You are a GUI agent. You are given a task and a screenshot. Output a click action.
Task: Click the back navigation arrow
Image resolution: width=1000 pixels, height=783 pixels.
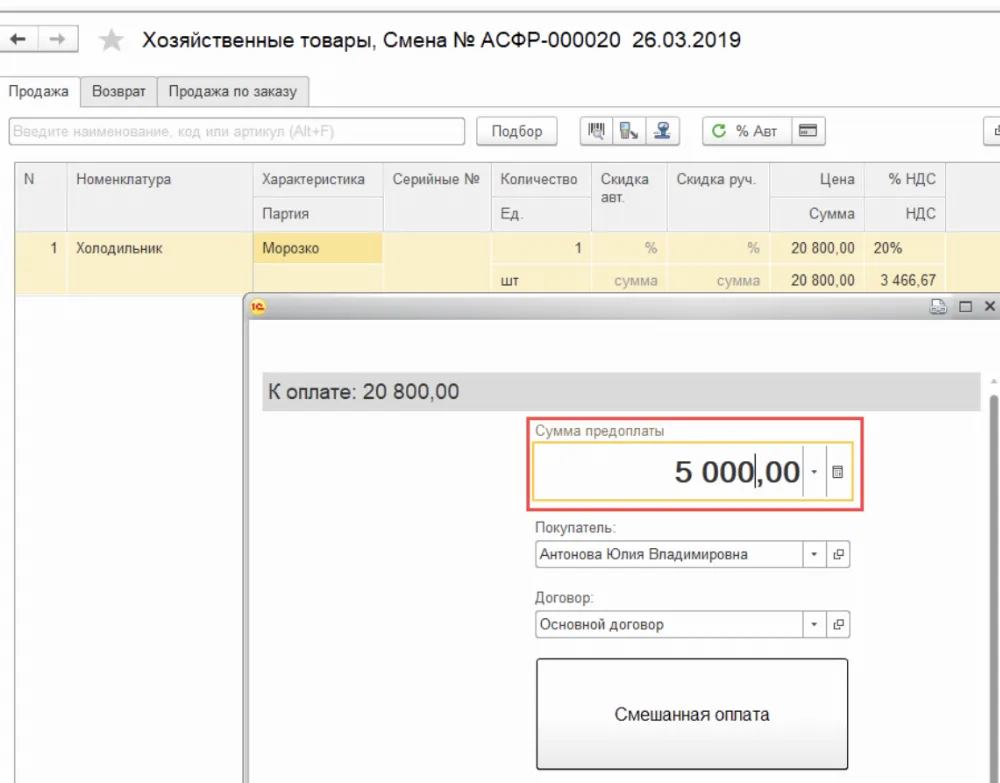[18, 39]
